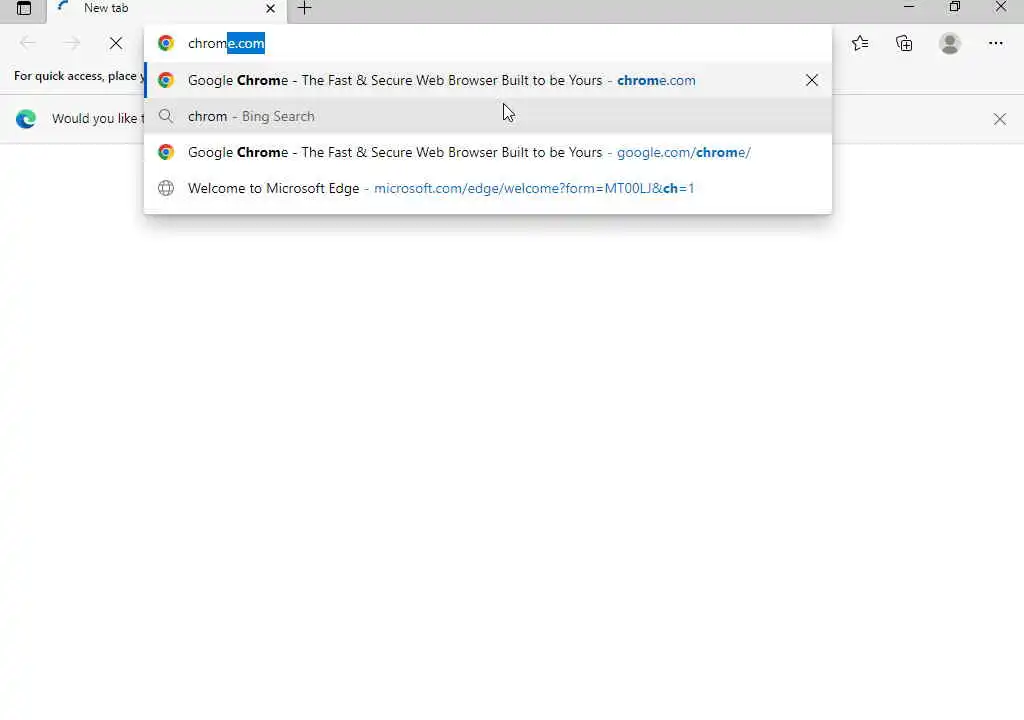Select the New tab tab
The image size is (1024, 720).
click(x=167, y=8)
